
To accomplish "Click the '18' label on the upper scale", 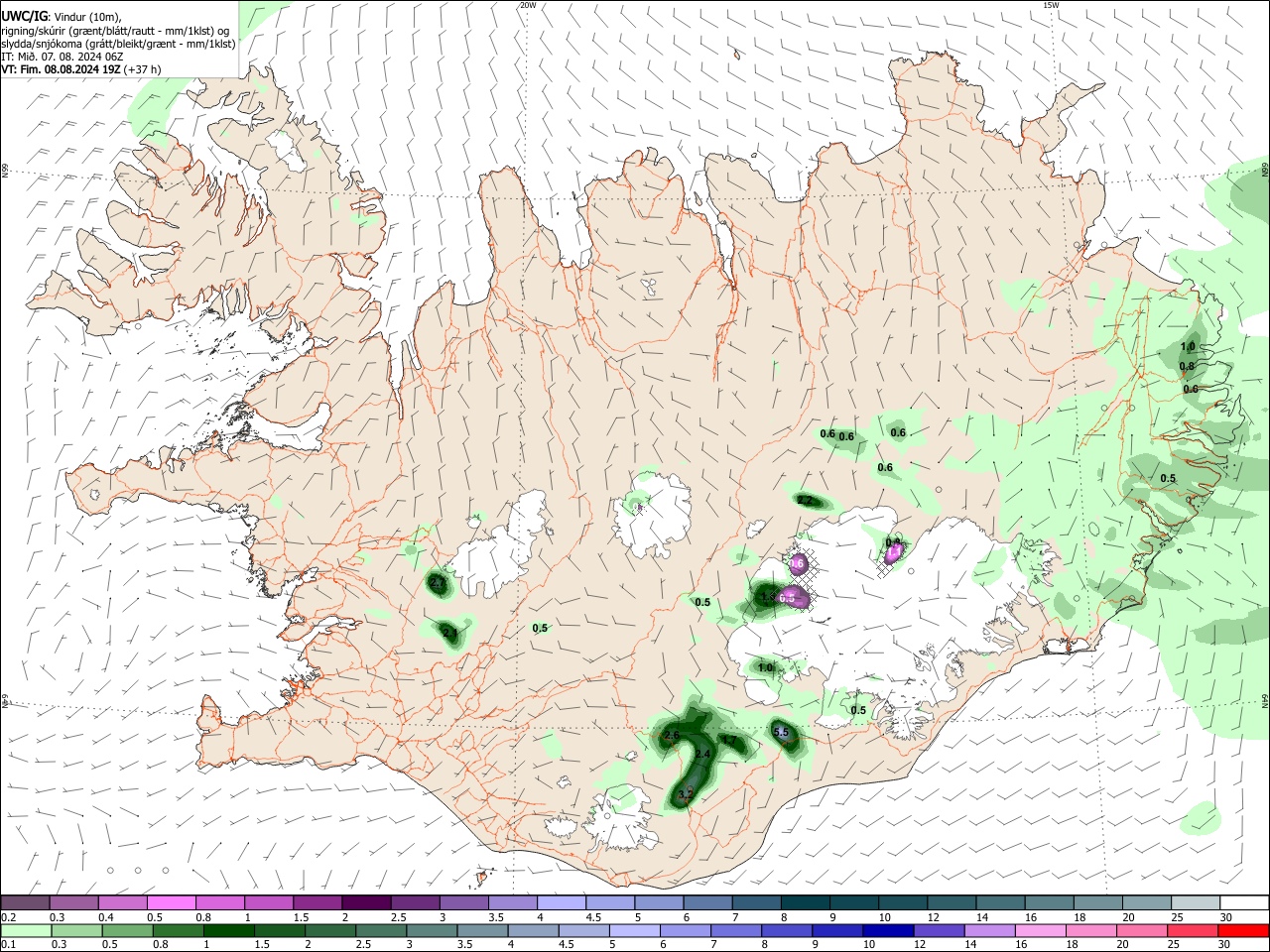I will 1079,917.
